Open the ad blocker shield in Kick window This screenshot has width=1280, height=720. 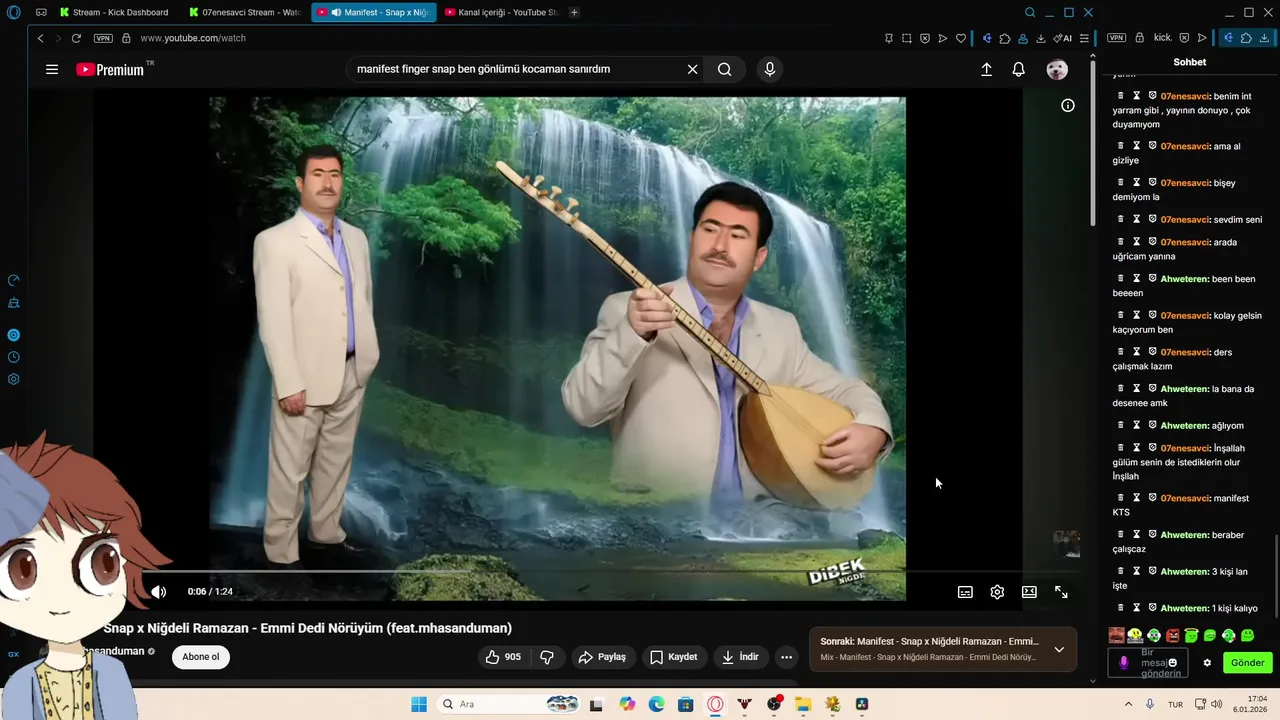(x=1184, y=38)
